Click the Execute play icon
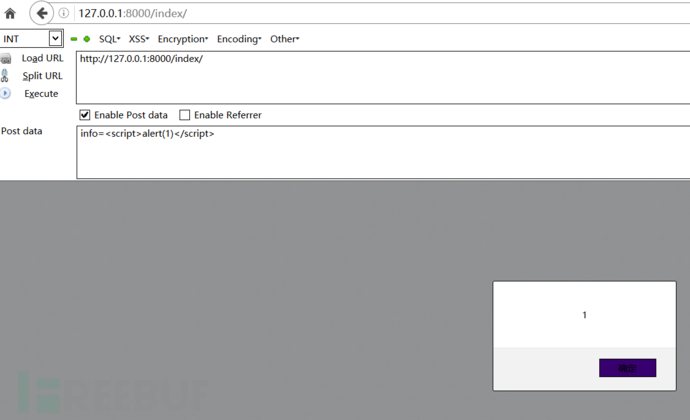Viewport: 690px width, 420px height. point(5,93)
